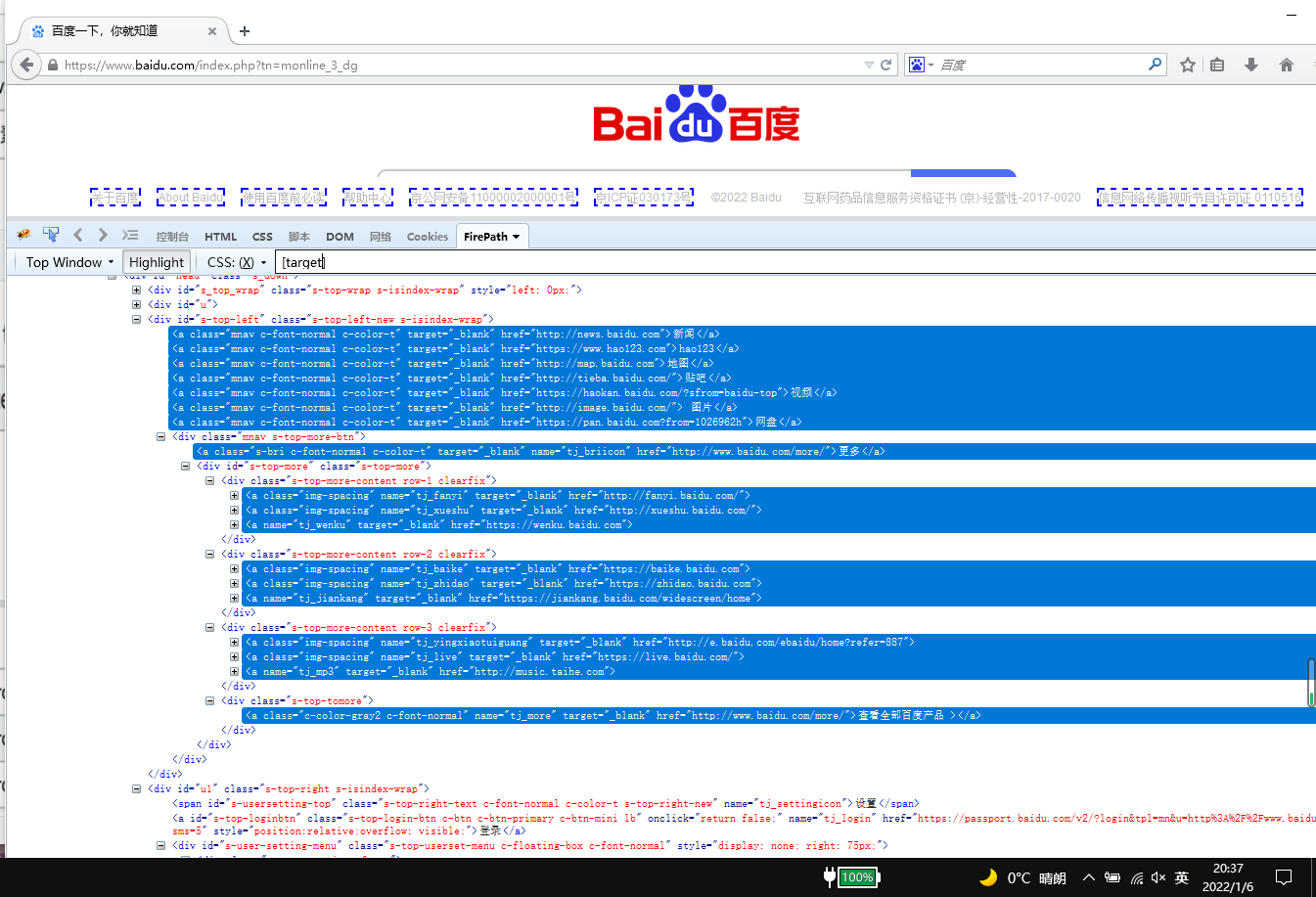Activate the inspect element pointer tool
This screenshot has height=897, width=1316.
tap(51, 235)
